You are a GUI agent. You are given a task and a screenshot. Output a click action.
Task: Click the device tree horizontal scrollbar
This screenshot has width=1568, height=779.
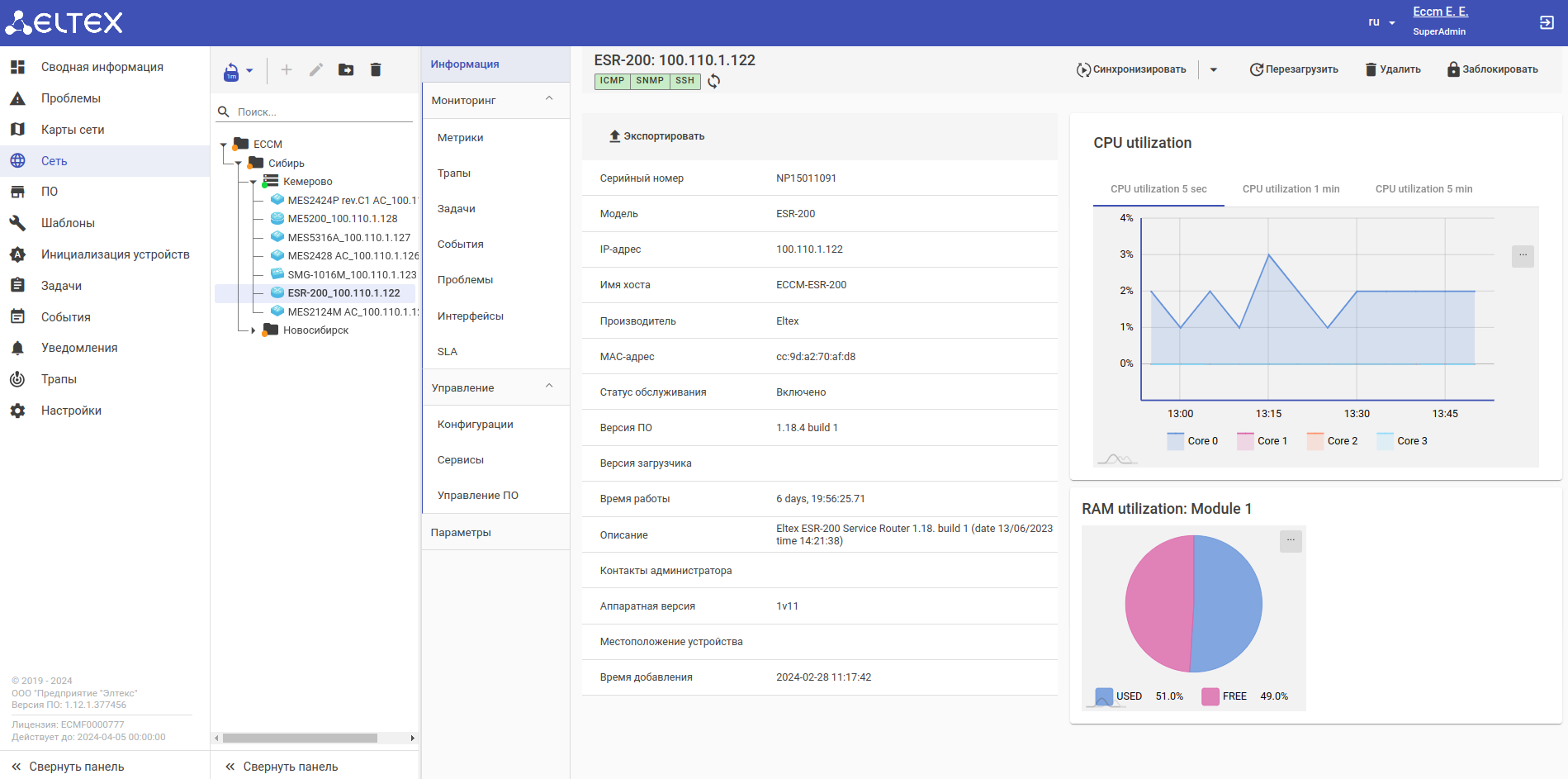click(300, 739)
